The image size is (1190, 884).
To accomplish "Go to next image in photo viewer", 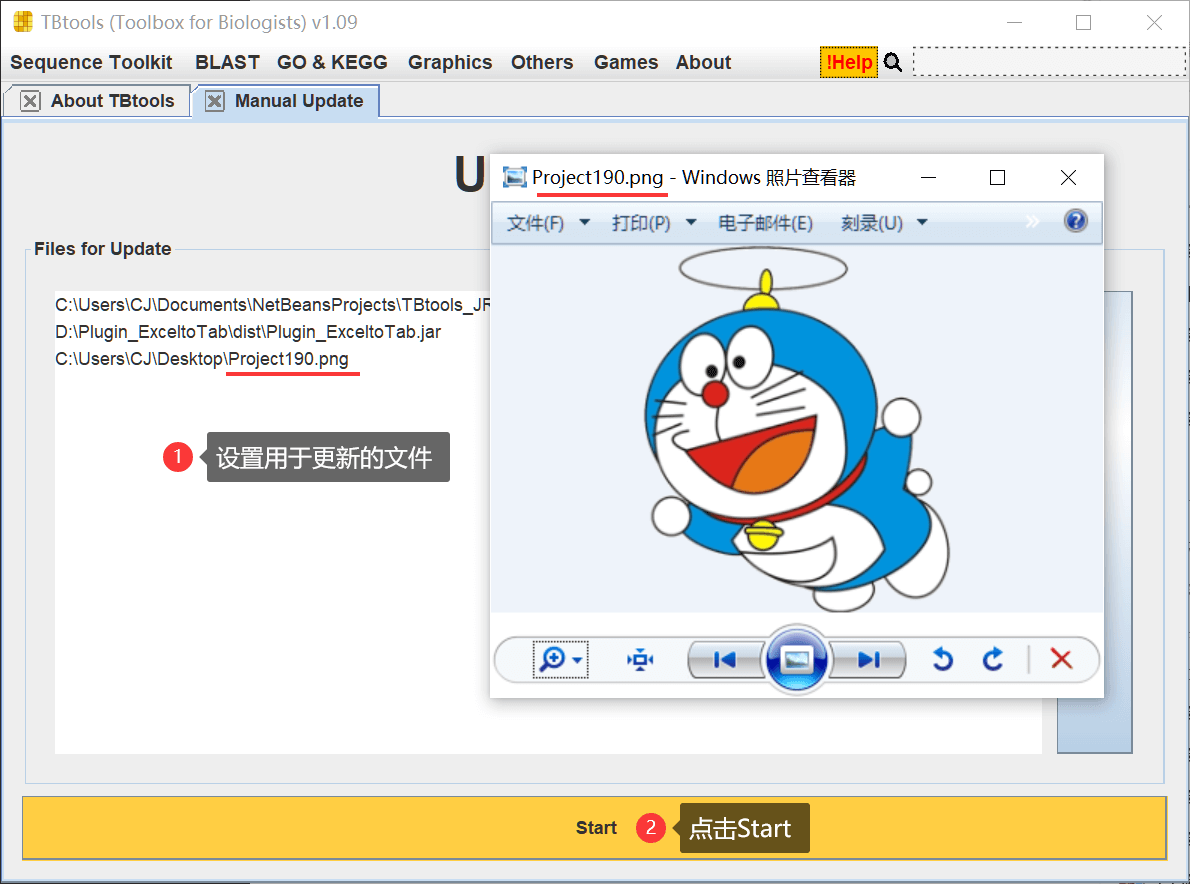I will [x=869, y=659].
